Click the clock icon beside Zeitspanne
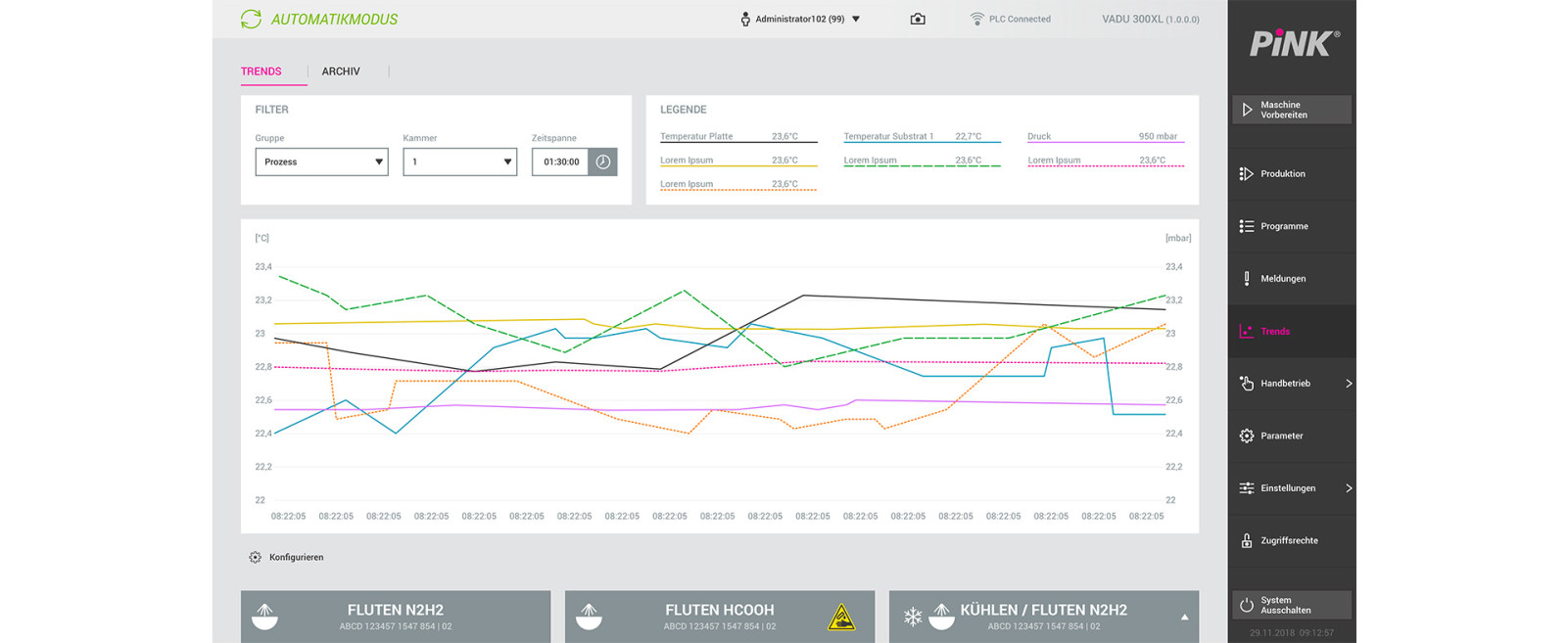Viewport: 1568px width, 643px height. (x=603, y=161)
